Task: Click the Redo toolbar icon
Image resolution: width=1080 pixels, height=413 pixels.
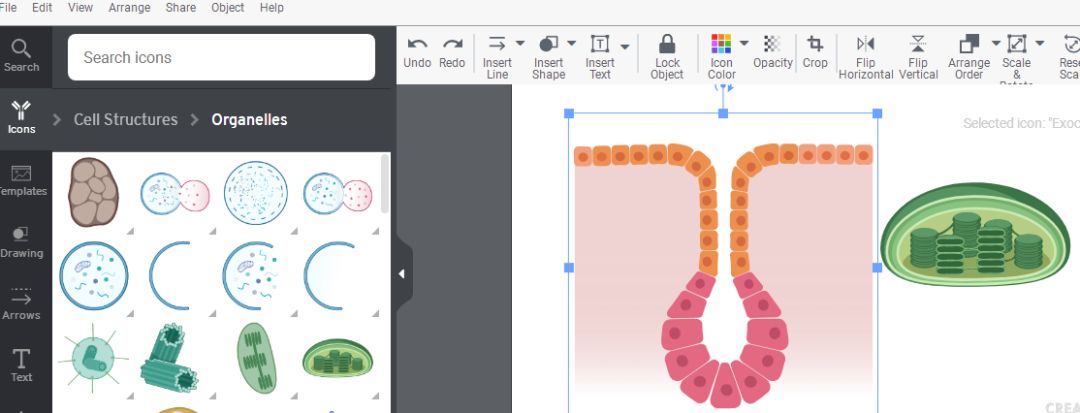Action: click(x=452, y=44)
